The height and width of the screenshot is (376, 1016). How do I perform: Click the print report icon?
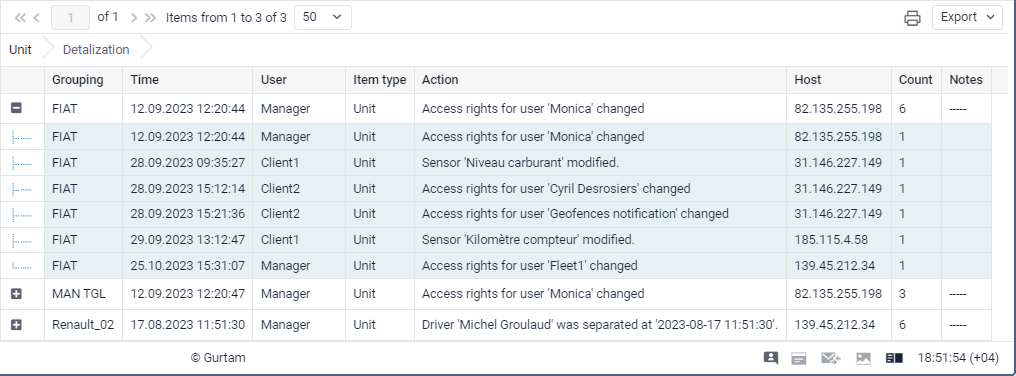(912, 18)
